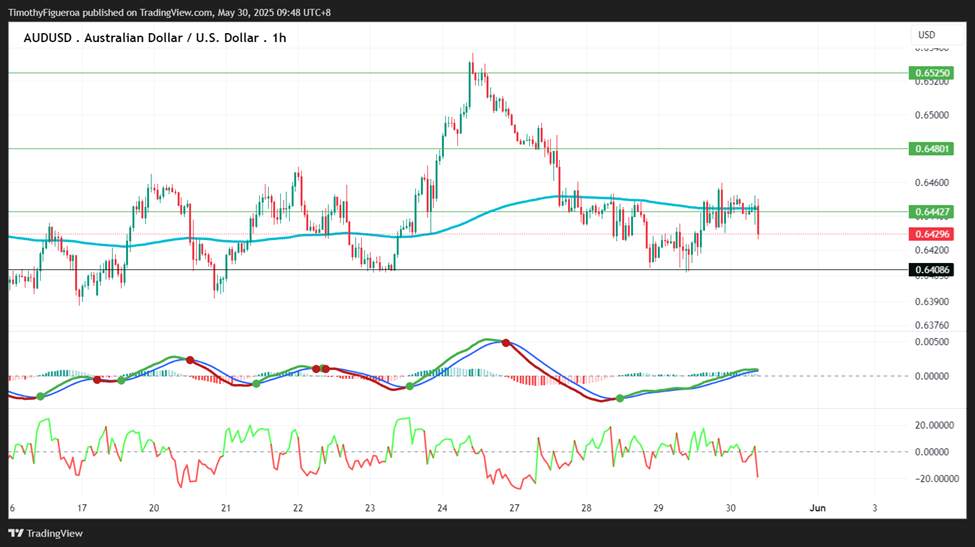
Task: Click the date label 22 on time axis
Action: pyautogui.click(x=298, y=508)
